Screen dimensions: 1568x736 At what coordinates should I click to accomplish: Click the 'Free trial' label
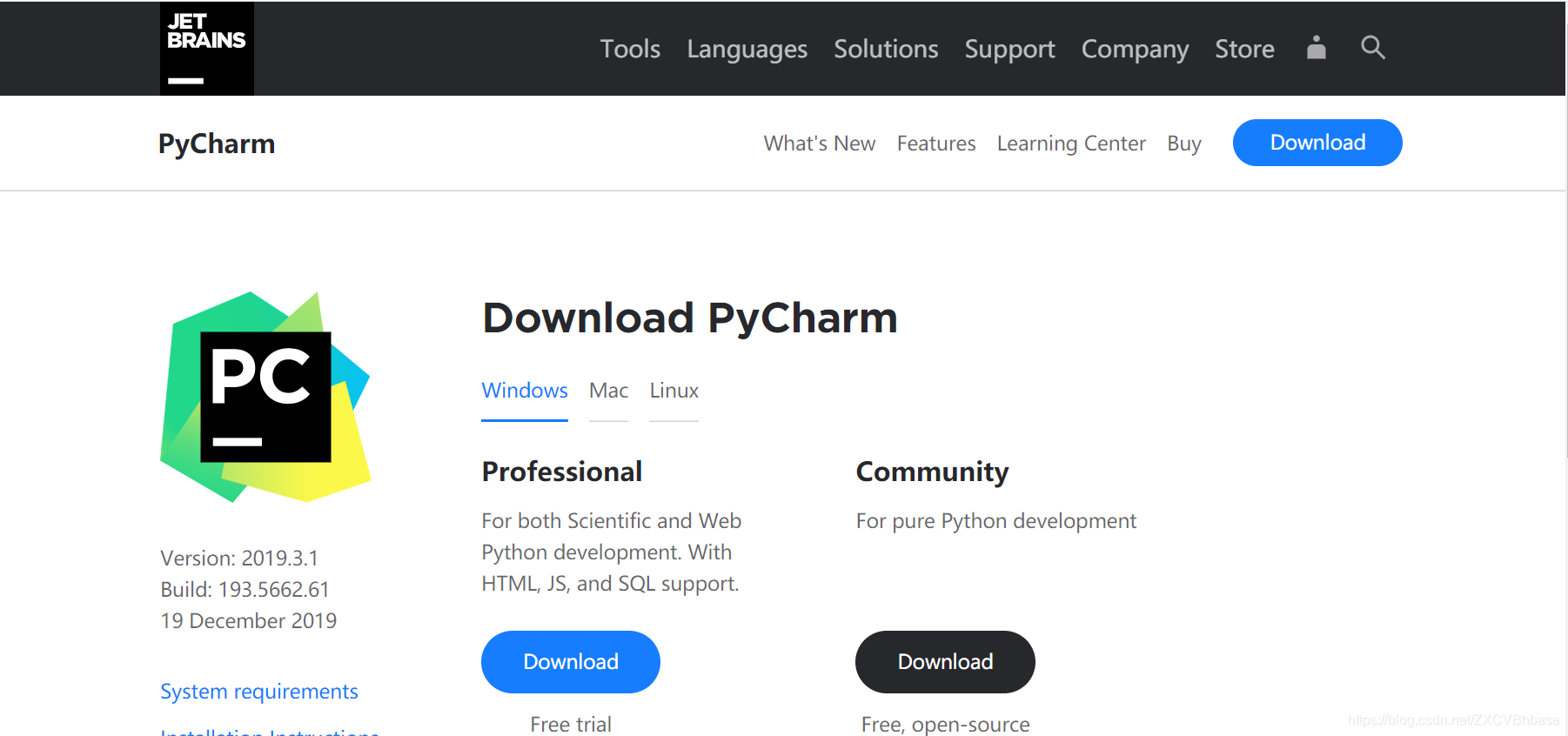click(x=571, y=725)
